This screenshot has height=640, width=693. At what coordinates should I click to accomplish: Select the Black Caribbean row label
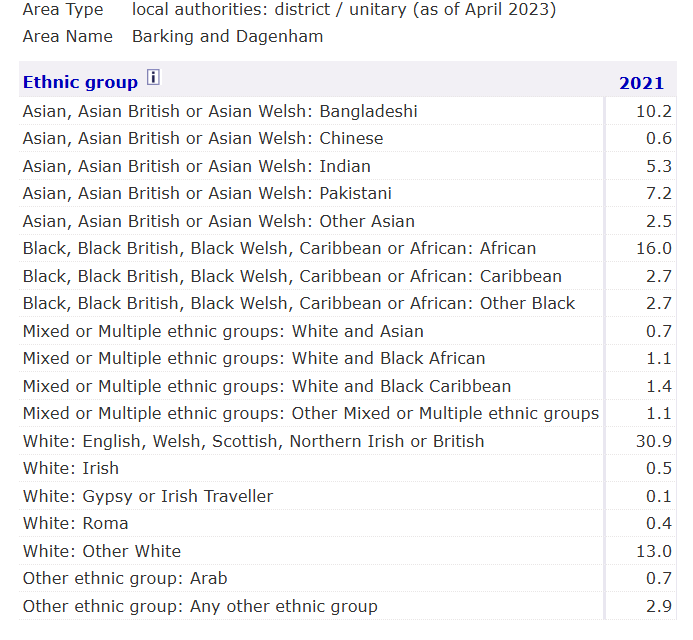(292, 277)
